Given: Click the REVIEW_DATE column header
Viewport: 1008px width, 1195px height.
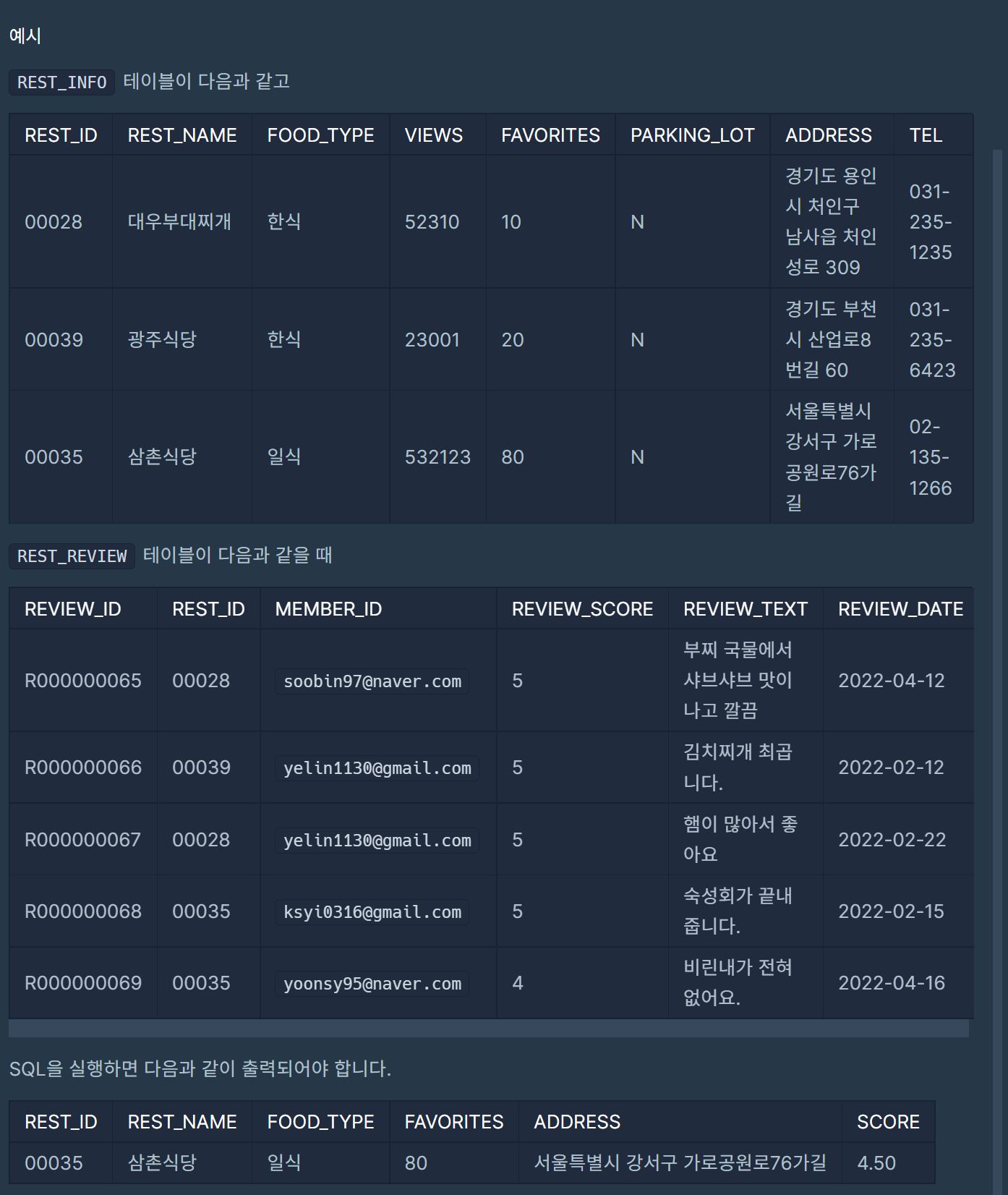Looking at the screenshot, I should coord(900,609).
